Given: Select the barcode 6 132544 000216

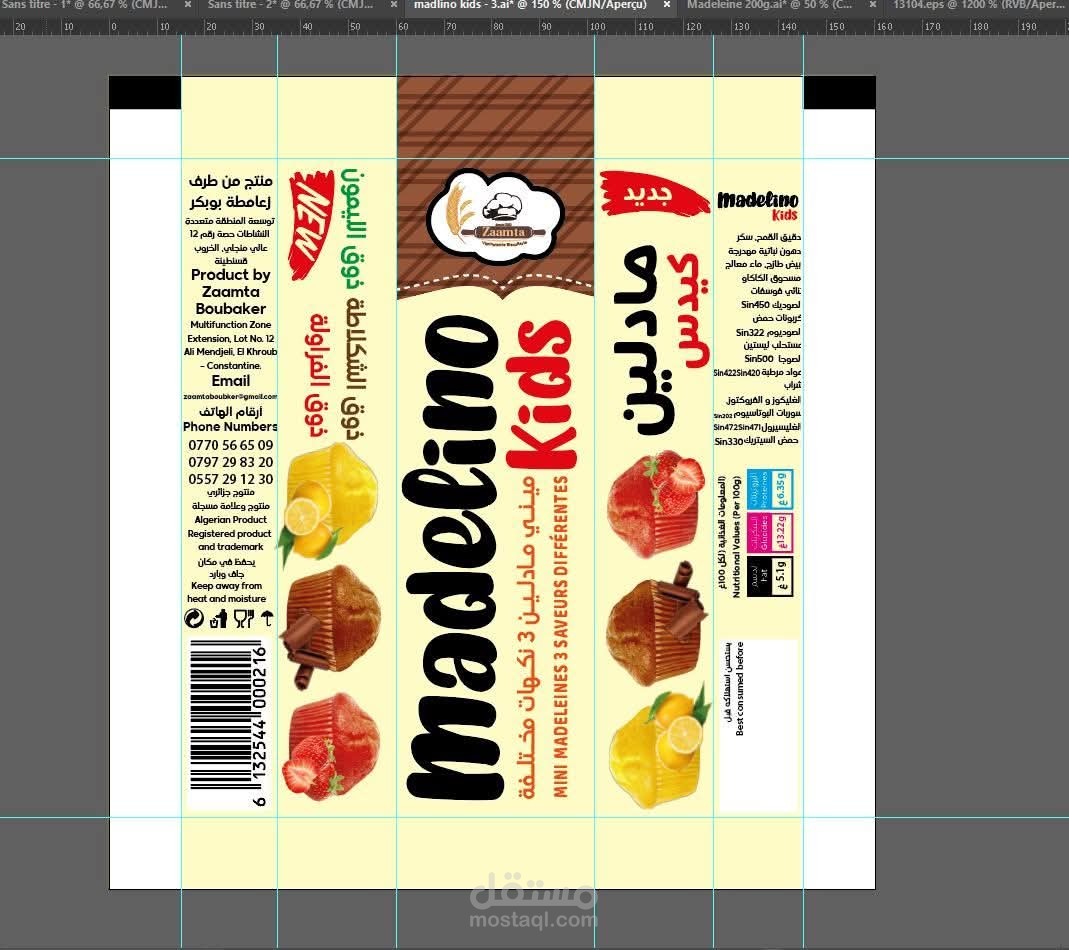Looking at the screenshot, I should pos(228,723).
